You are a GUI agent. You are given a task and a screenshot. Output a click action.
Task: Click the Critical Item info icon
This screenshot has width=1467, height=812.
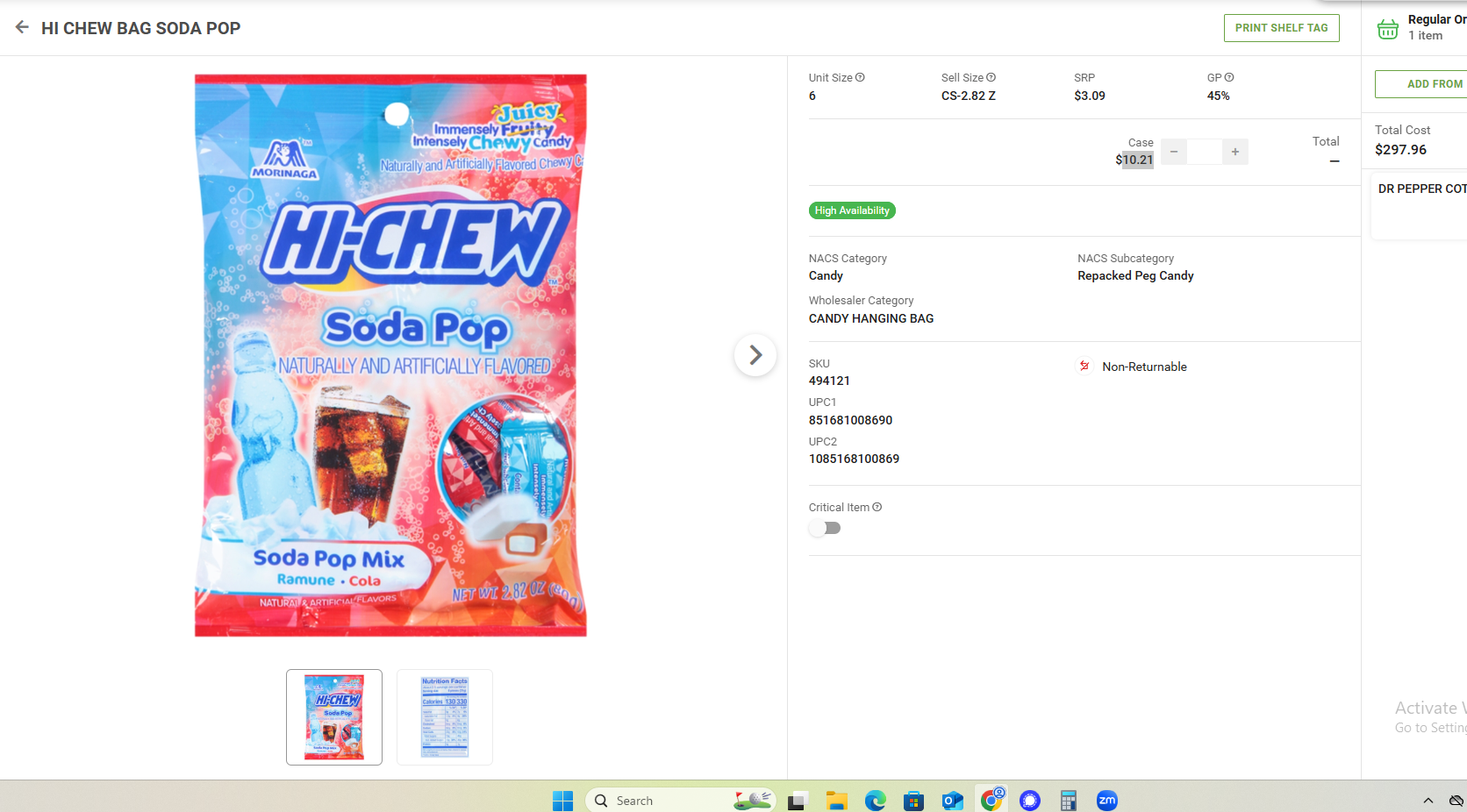coord(877,507)
